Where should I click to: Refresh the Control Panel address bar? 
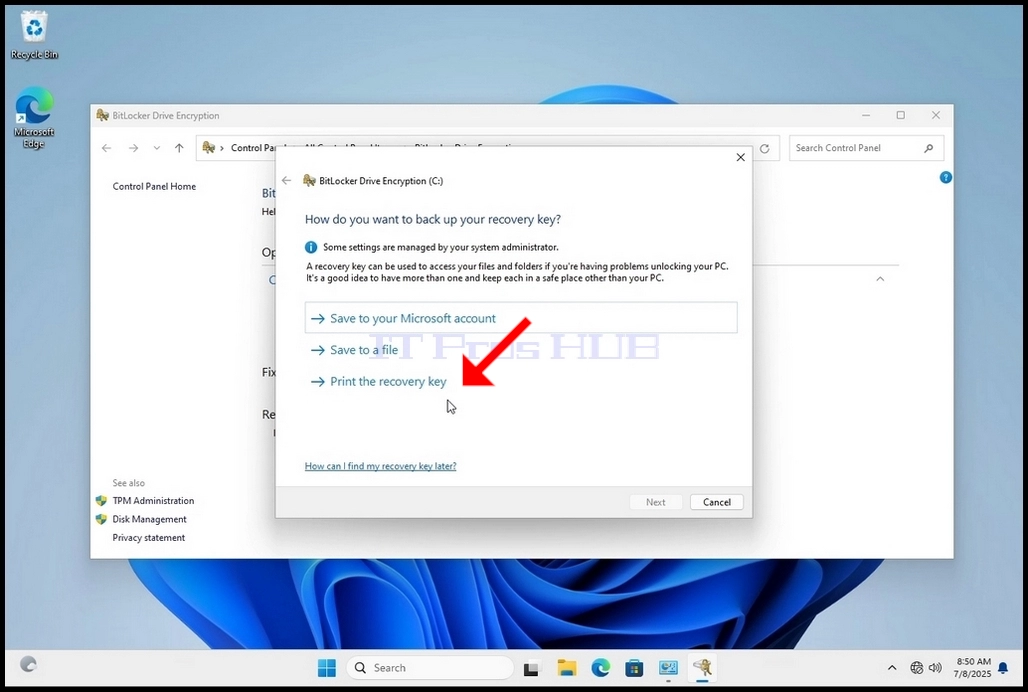(x=764, y=149)
